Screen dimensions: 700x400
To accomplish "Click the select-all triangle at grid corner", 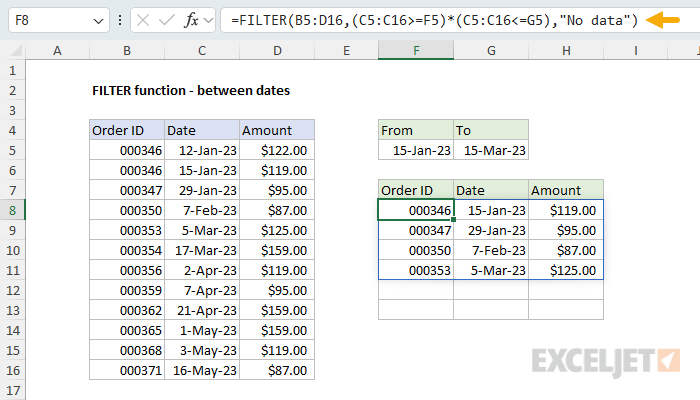I will [x=16, y=51].
